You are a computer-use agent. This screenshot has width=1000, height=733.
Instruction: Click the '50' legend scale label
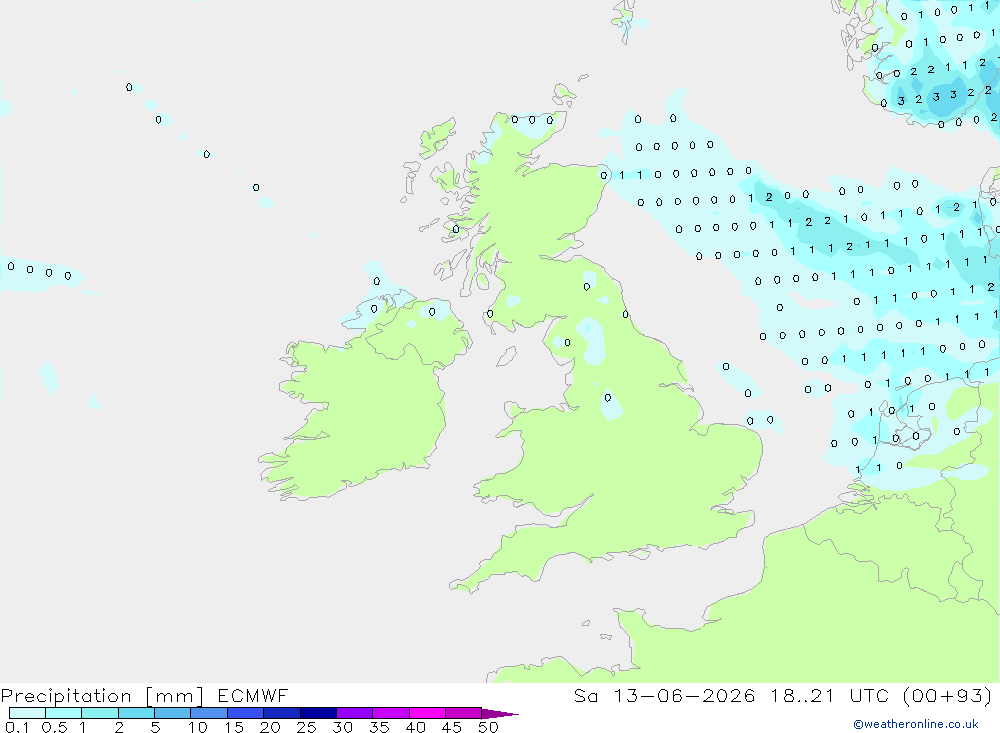pyautogui.click(x=488, y=727)
